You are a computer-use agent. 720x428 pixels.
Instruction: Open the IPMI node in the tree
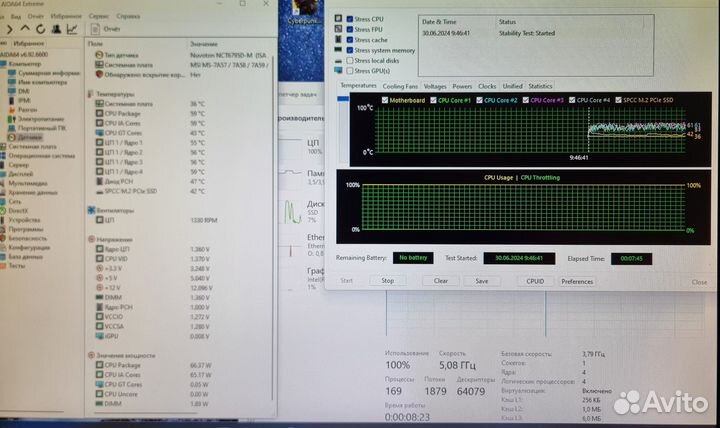point(24,101)
